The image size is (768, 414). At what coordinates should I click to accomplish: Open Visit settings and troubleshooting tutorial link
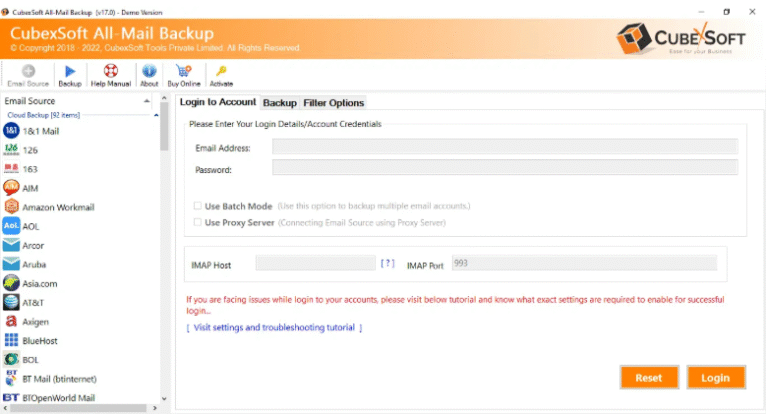coord(274,328)
